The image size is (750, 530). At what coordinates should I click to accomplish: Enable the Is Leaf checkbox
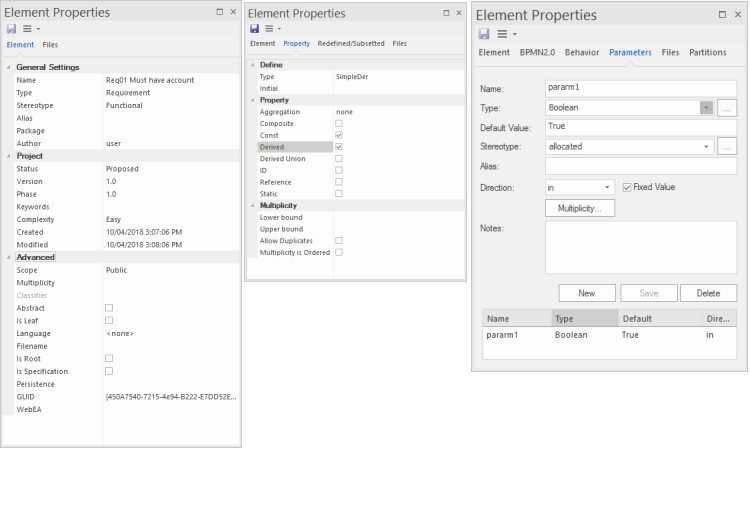(x=109, y=321)
